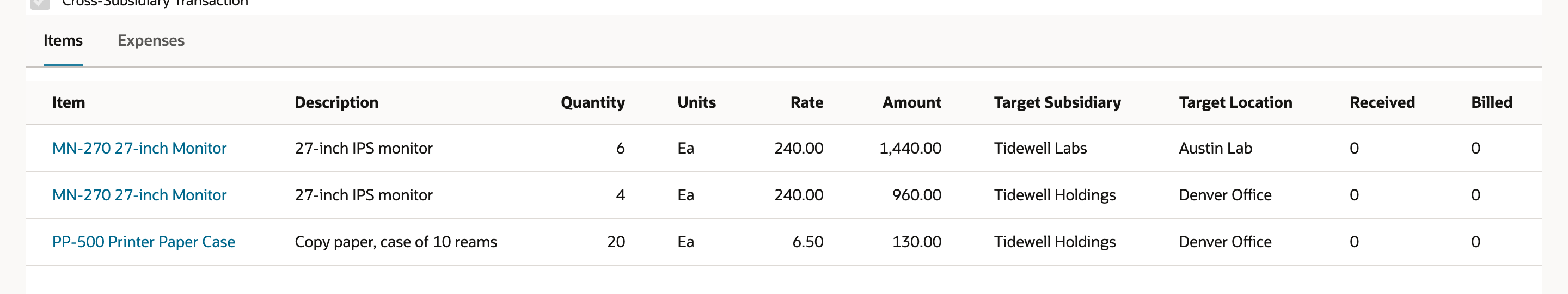Select the 1,440.00 amount cell

910,148
